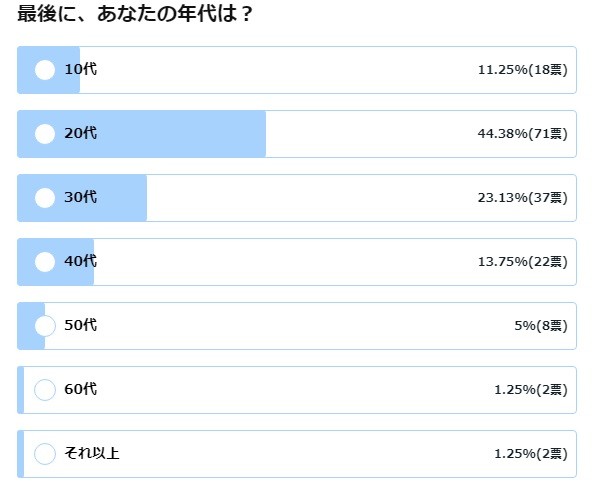Choose the 30代 radio button
Screen dimensions: 604x500
coord(45,198)
